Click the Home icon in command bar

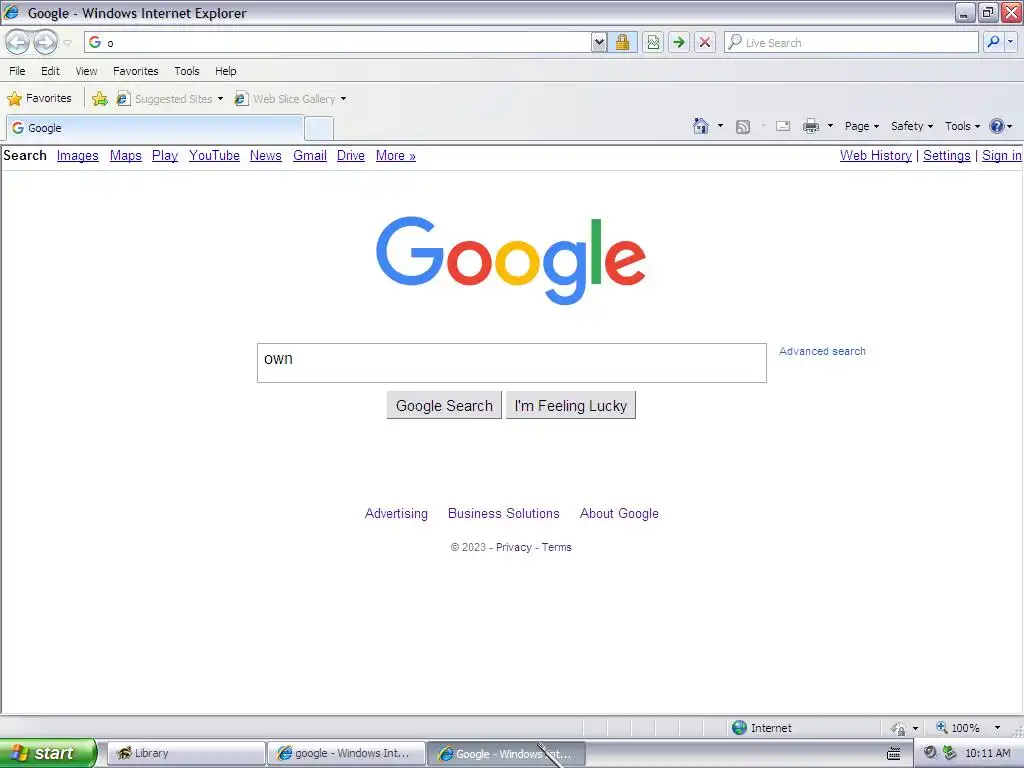(701, 126)
